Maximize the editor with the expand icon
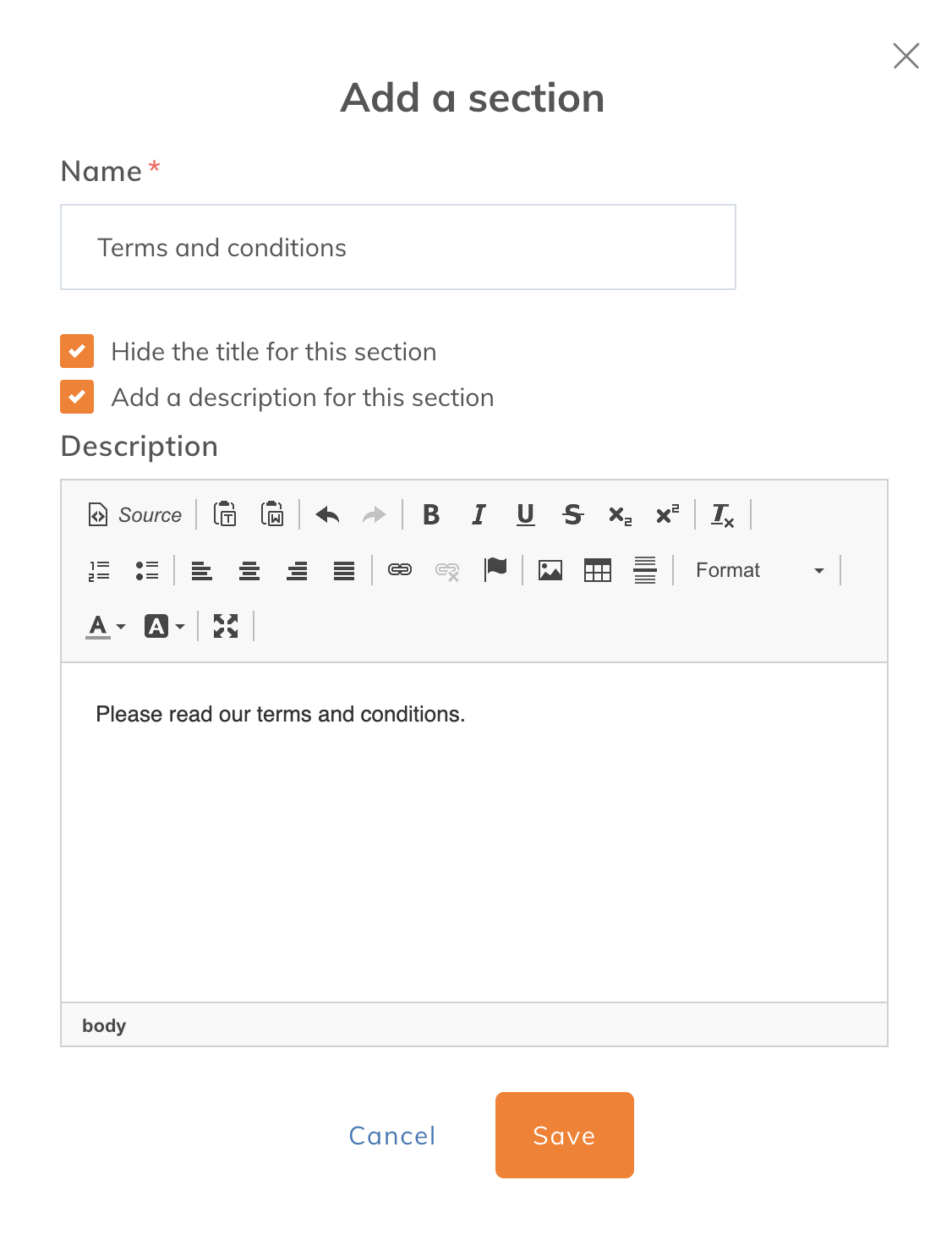Viewport: 952px width, 1235px height. tap(226, 626)
